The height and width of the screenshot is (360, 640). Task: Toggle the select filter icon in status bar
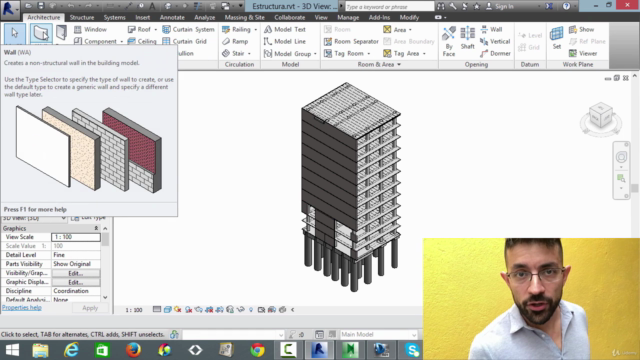click(x=292, y=335)
